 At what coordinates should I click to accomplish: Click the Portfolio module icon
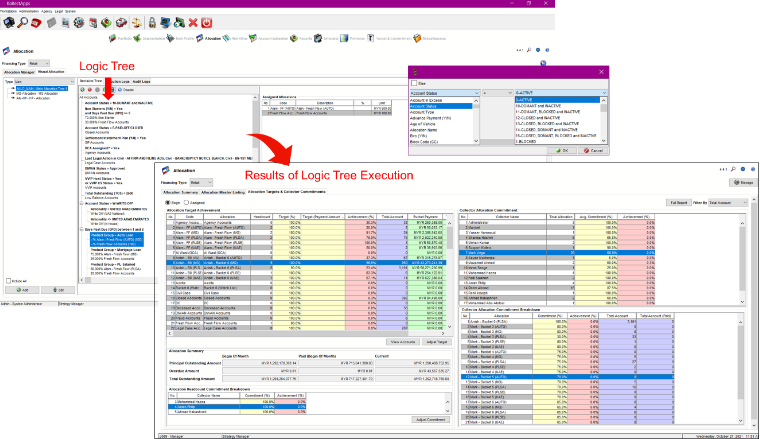point(112,38)
